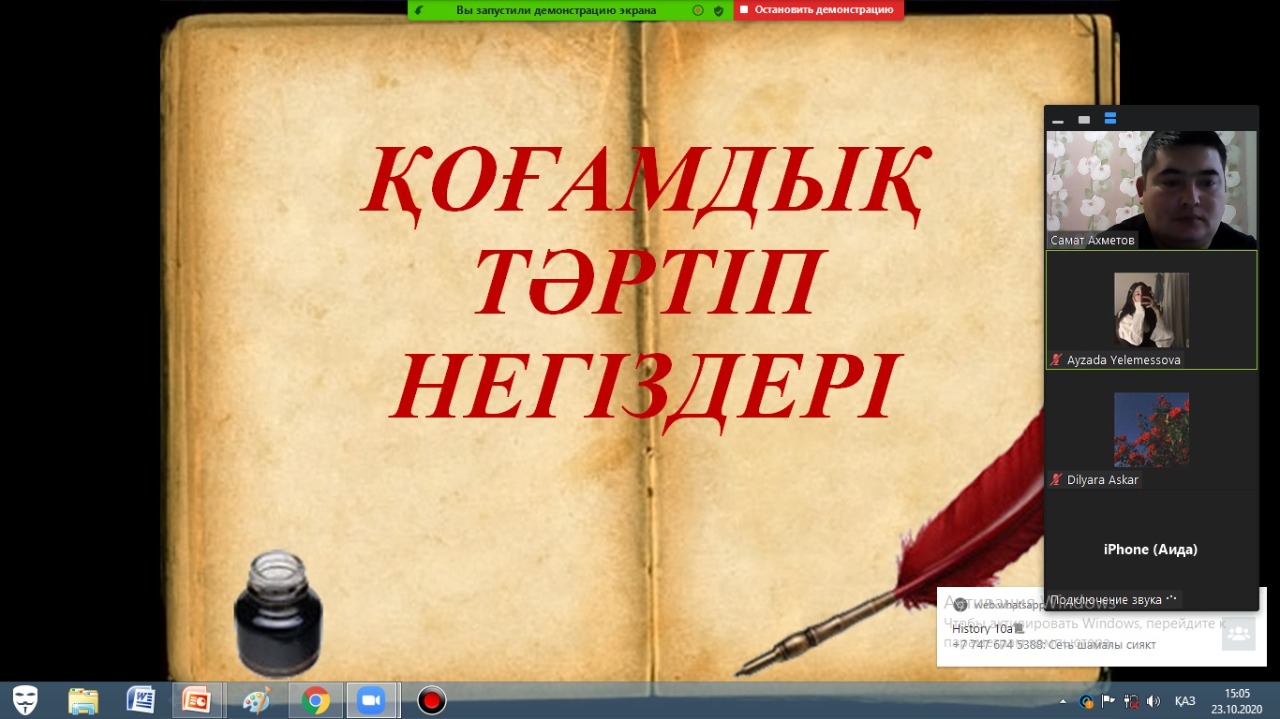Open File Explorer from taskbar
1280x719 pixels.
click(x=83, y=700)
